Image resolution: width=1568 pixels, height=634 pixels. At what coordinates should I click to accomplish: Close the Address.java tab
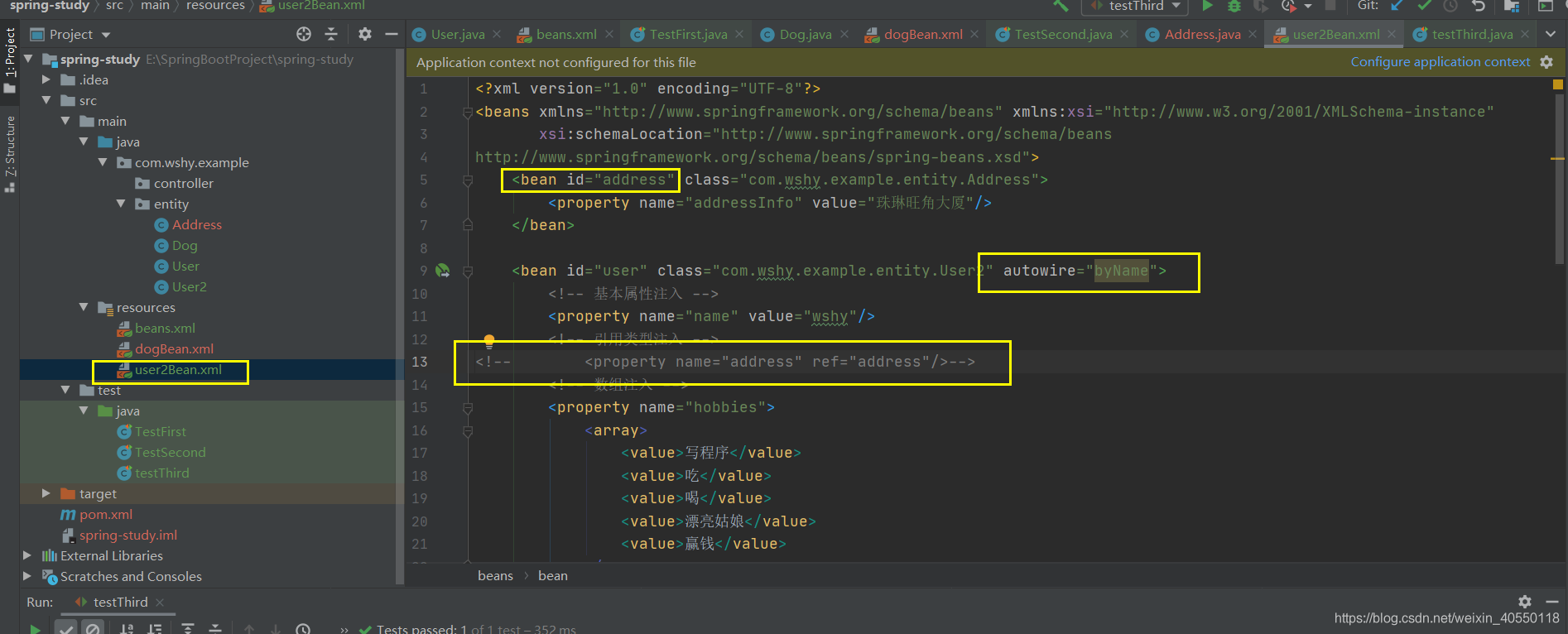pos(1253,34)
